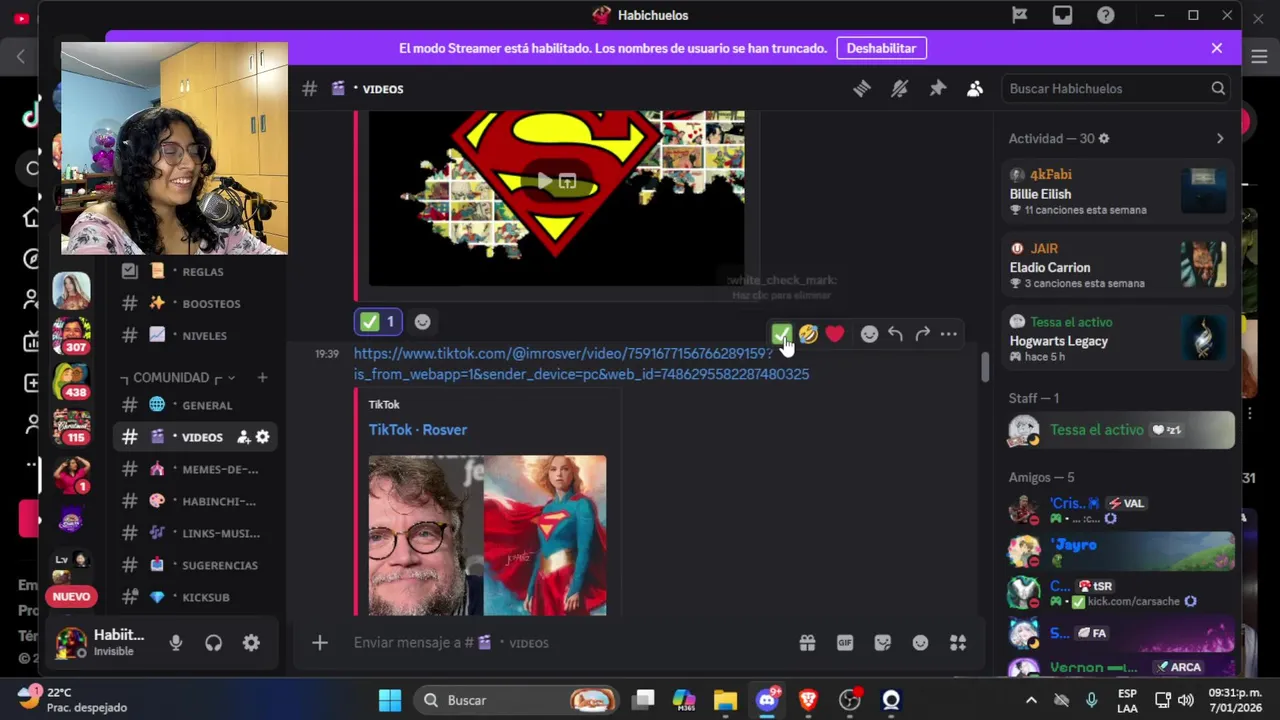Open the Apps launcher icon in message bar
1280x720 pixels.
(x=958, y=643)
